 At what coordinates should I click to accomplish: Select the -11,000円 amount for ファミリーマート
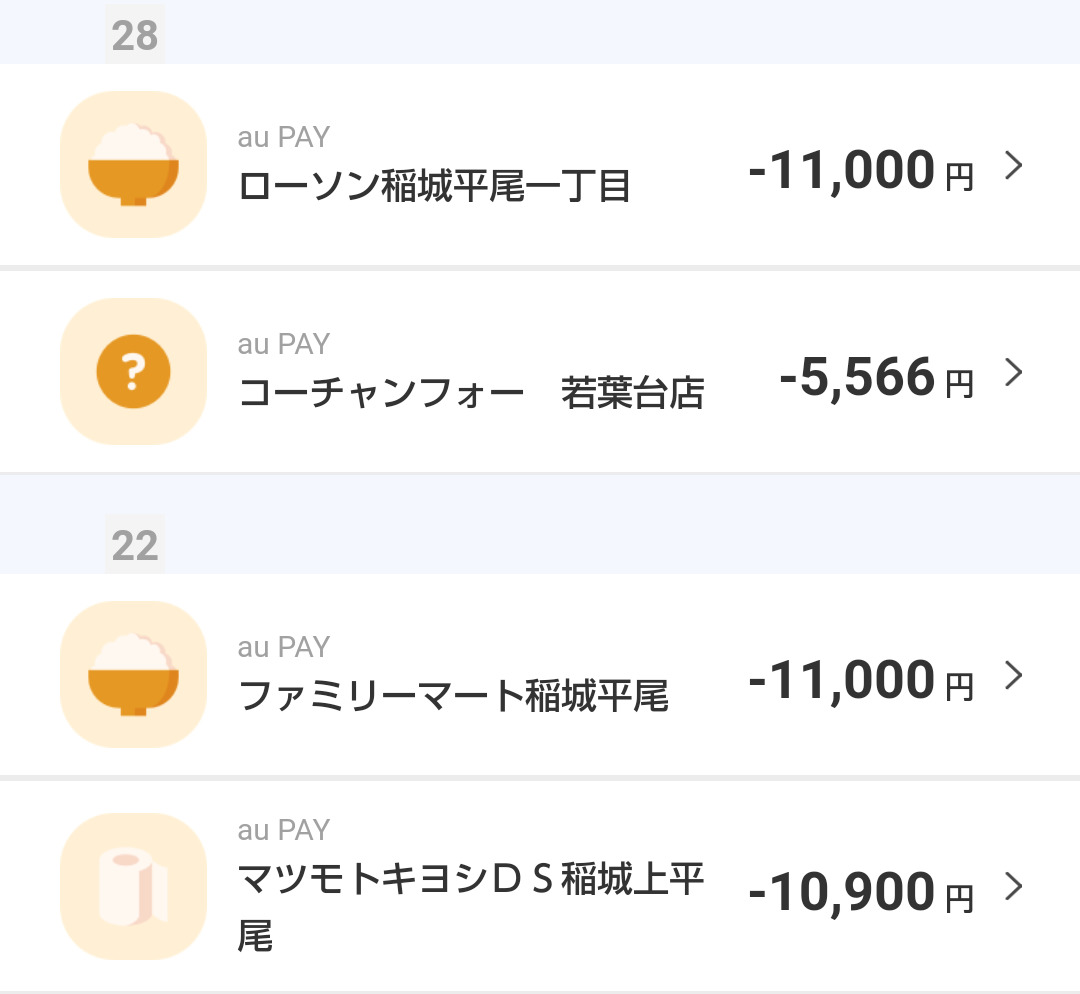(x=860, y=680)
